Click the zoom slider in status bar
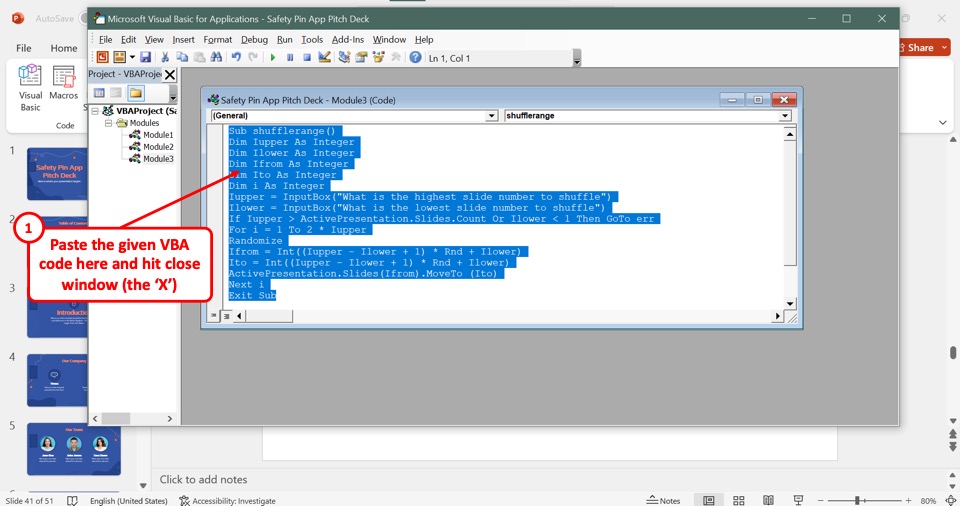 pyautogui.click(x=864, y=500)
